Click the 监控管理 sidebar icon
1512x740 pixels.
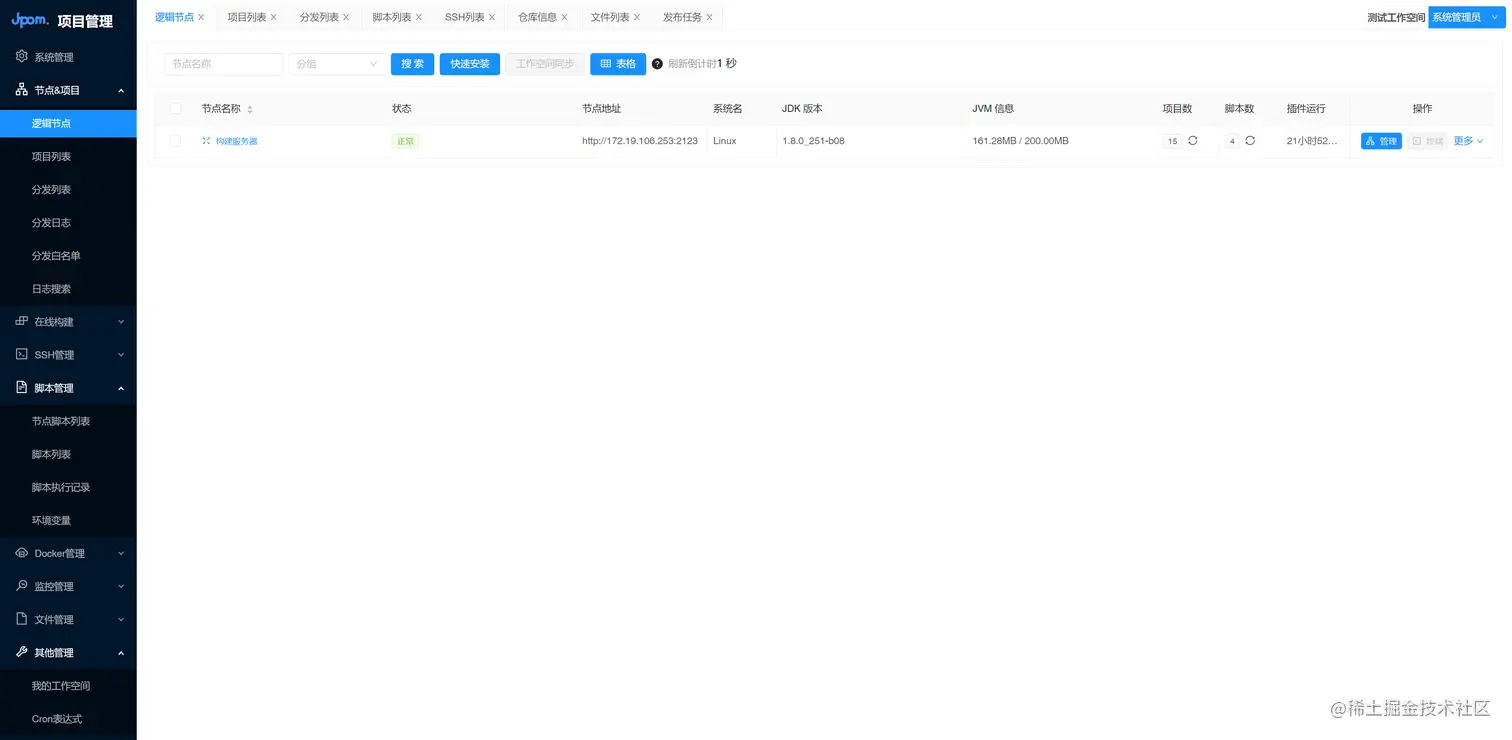pos(22,586)
